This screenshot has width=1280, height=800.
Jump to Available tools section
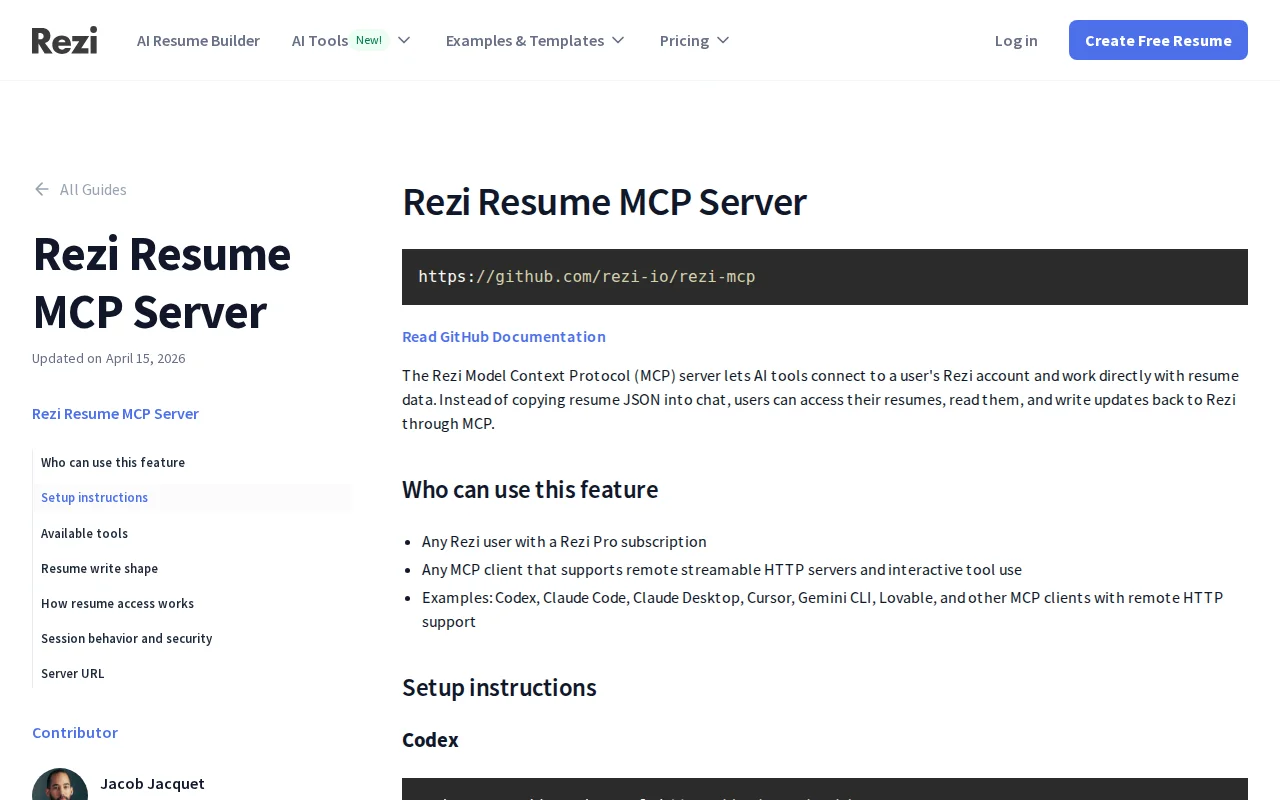pyautogui.click(x=84, y=533)
